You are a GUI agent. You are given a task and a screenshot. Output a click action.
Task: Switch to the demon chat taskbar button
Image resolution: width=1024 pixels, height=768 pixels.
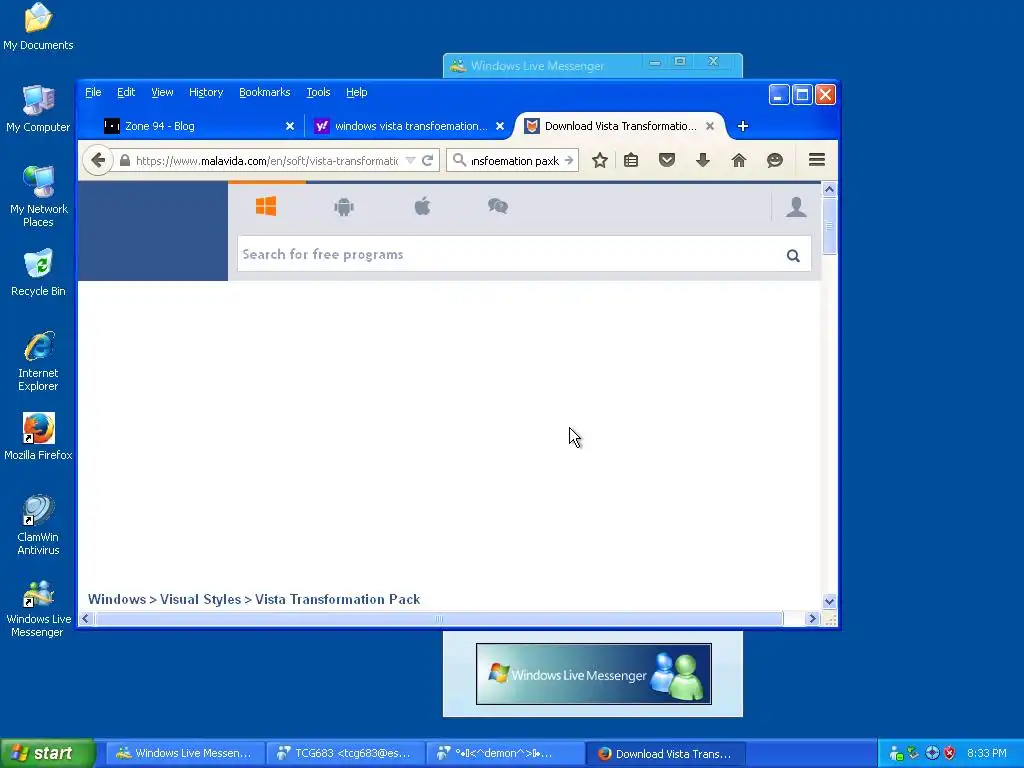click(x=505, y=753)
